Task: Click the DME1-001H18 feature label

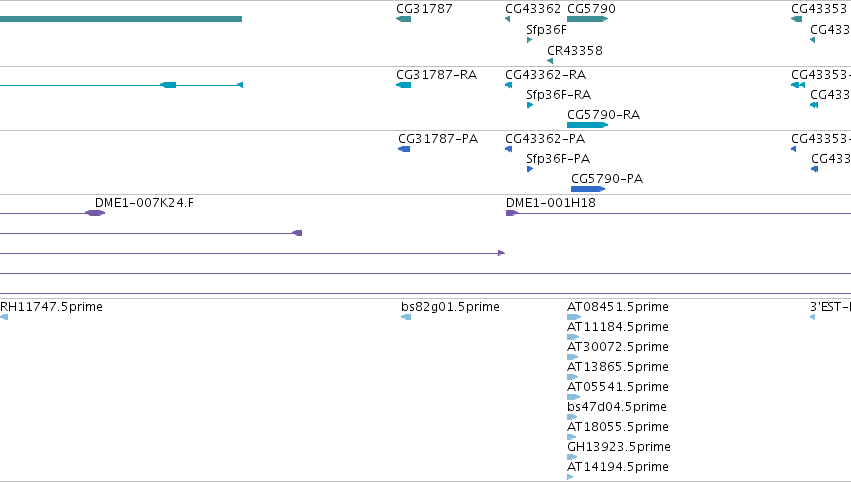Action: [550, 203]
